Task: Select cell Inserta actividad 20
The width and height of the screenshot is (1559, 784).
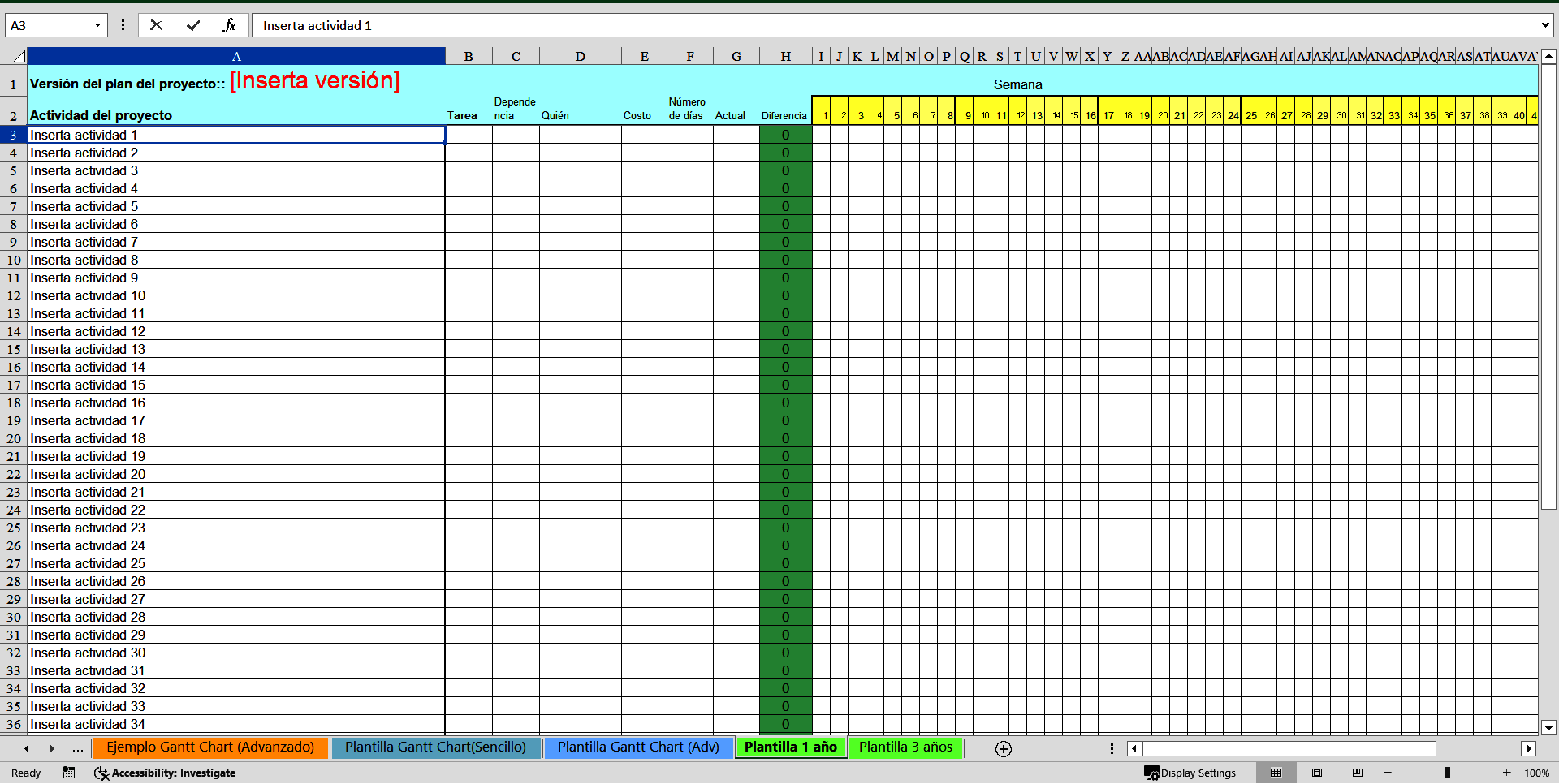Action: [236, 475]
